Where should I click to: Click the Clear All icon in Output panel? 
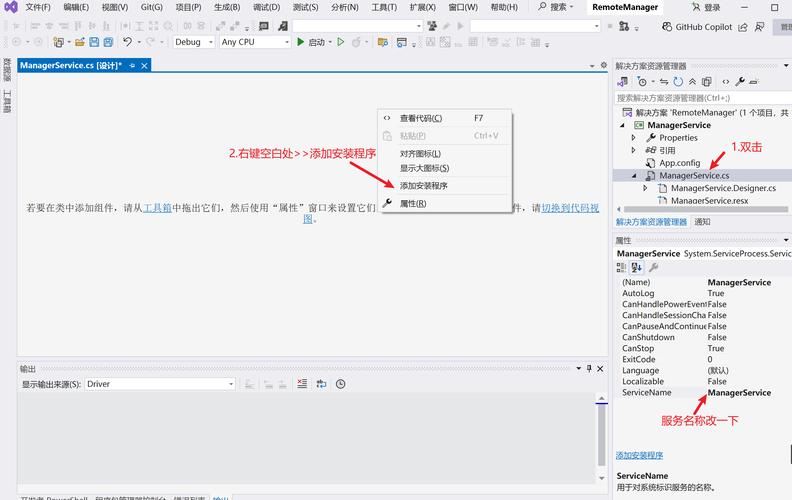[x=302, y=384]
